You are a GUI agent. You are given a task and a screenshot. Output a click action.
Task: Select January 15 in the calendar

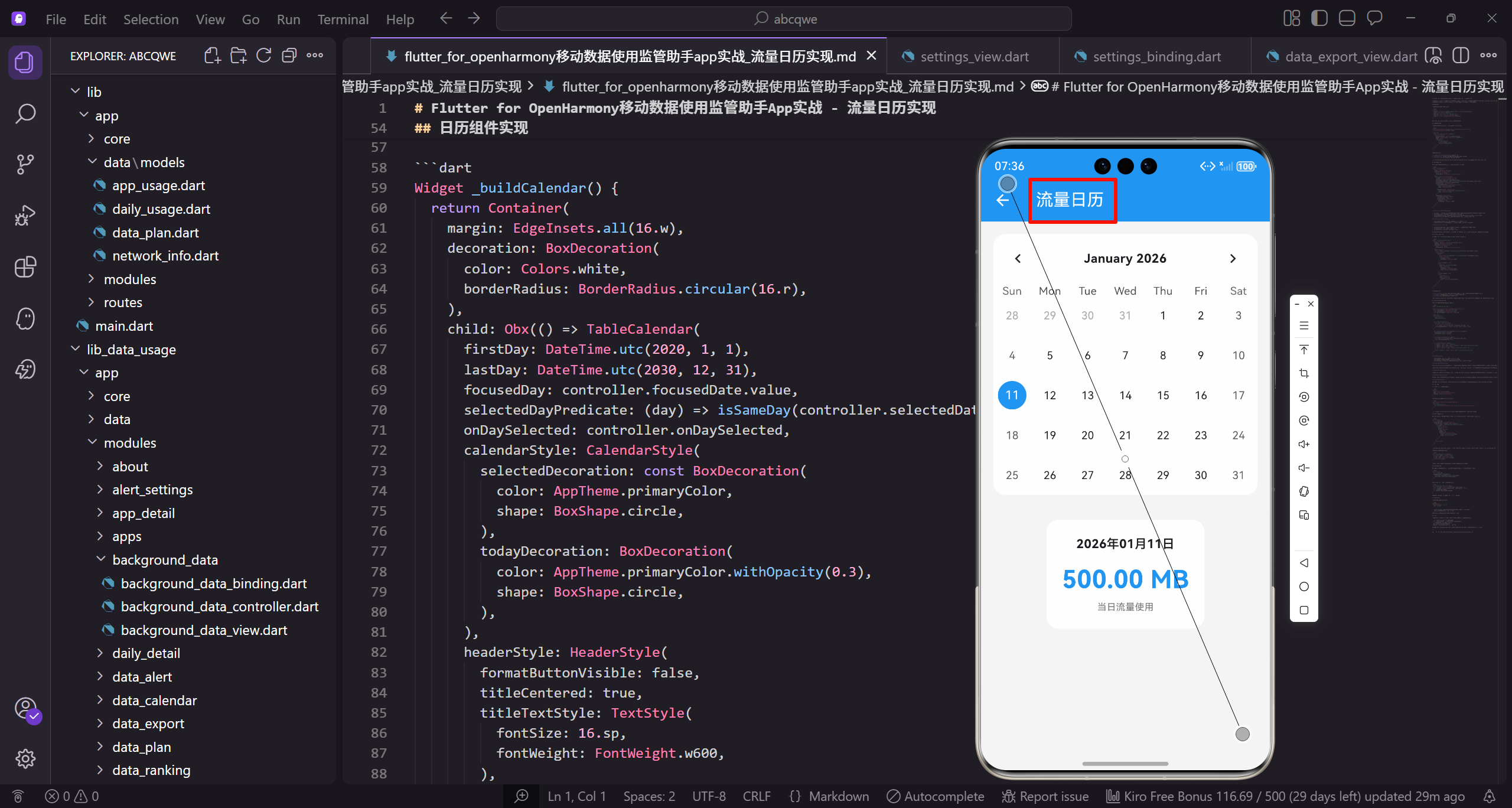[x=1163, y=395]
